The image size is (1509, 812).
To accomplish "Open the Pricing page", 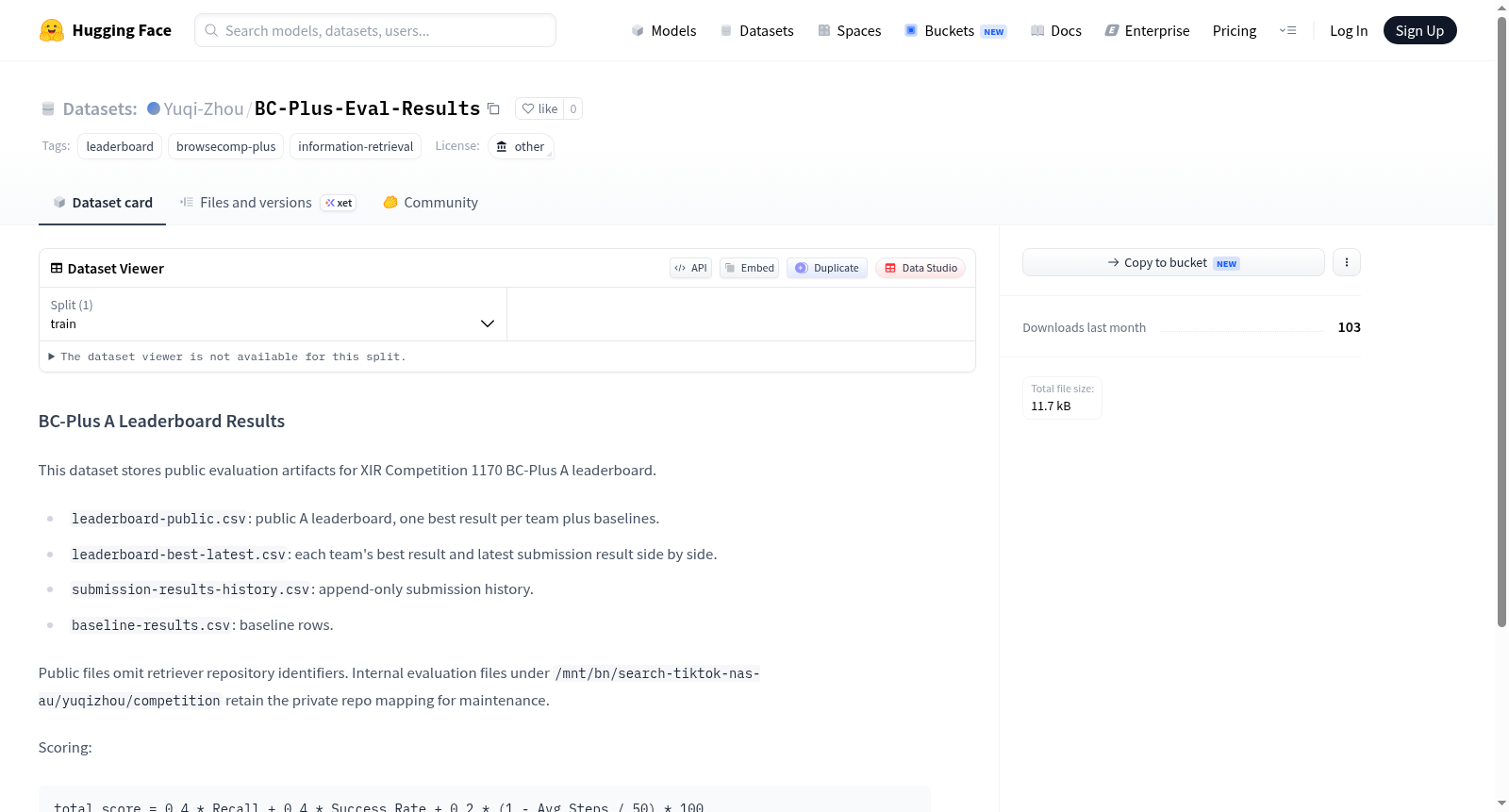I will click(1235, 30).
